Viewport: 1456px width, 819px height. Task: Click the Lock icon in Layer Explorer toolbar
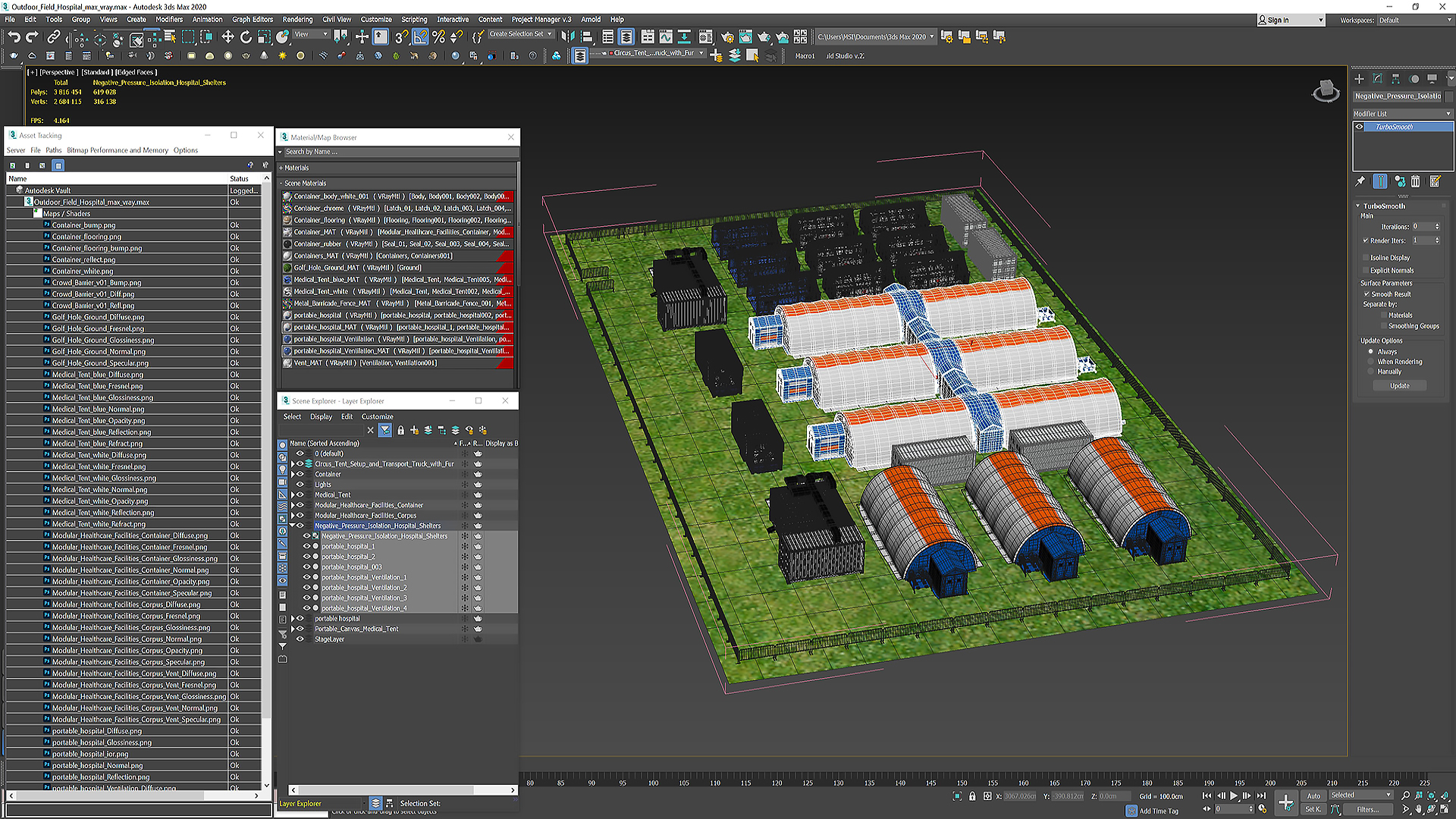click(401, 430)
